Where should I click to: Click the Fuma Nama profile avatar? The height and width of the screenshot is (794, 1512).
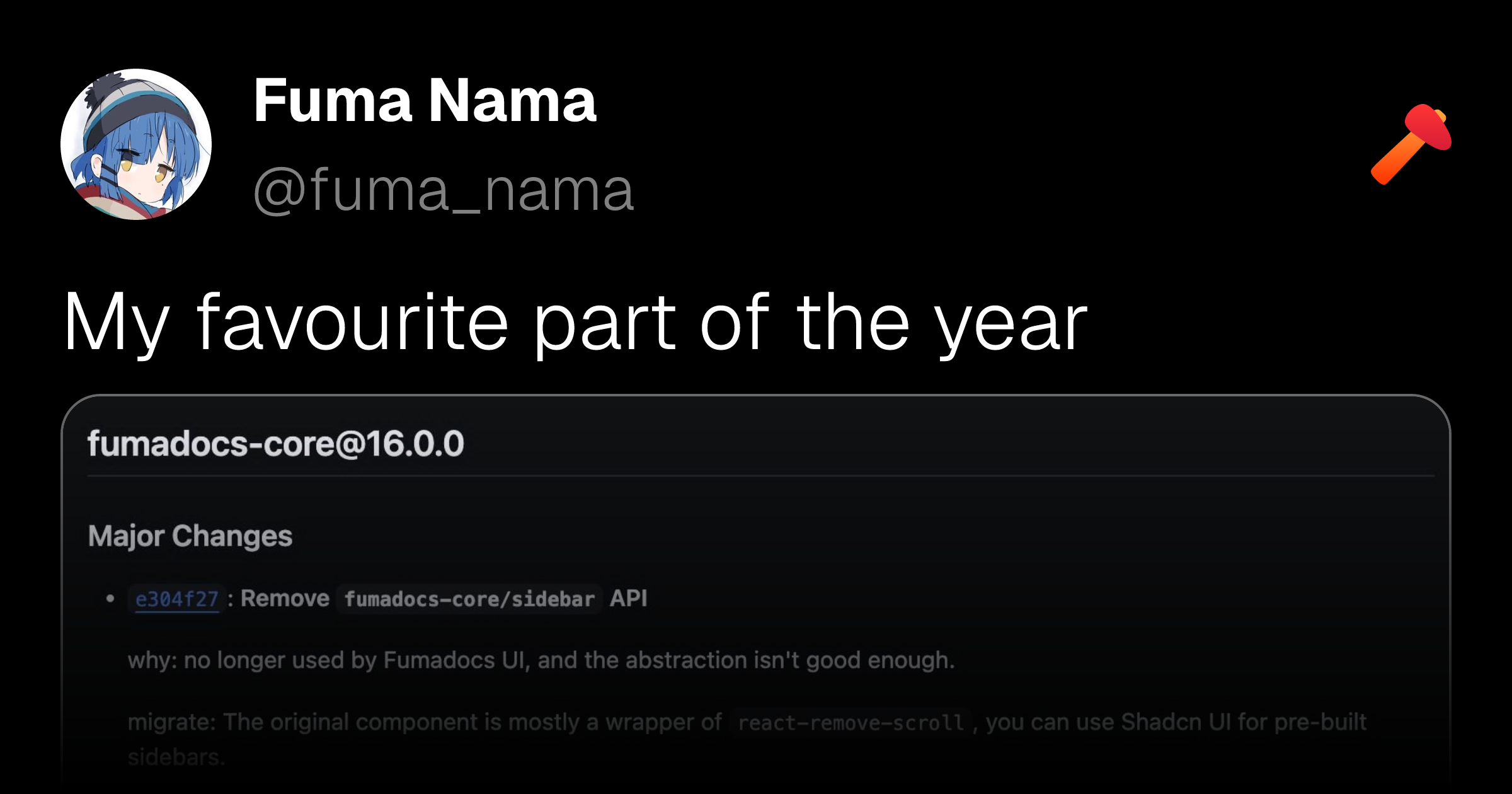(136, 144)
